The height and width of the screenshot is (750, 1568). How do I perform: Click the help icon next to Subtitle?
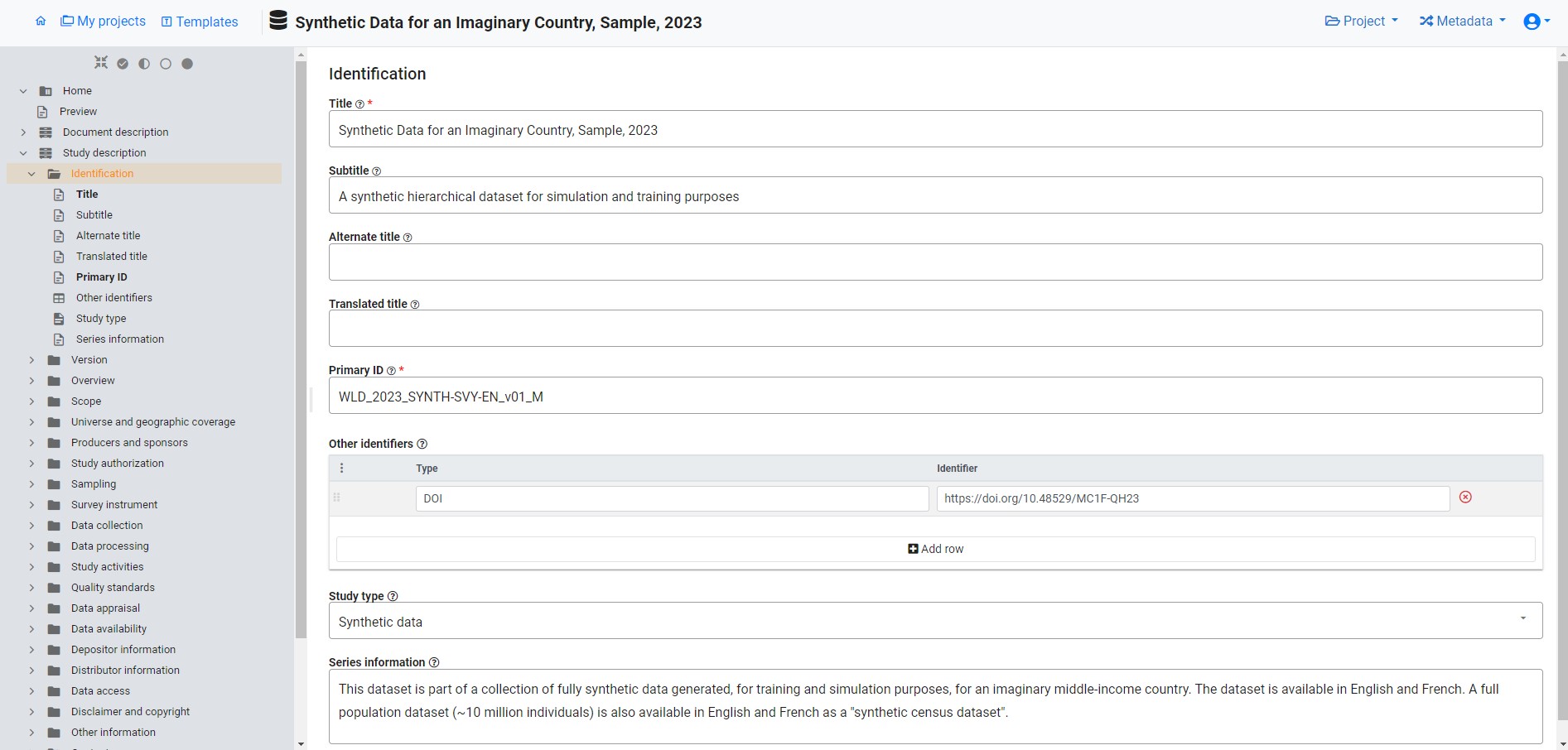point(376,171)
